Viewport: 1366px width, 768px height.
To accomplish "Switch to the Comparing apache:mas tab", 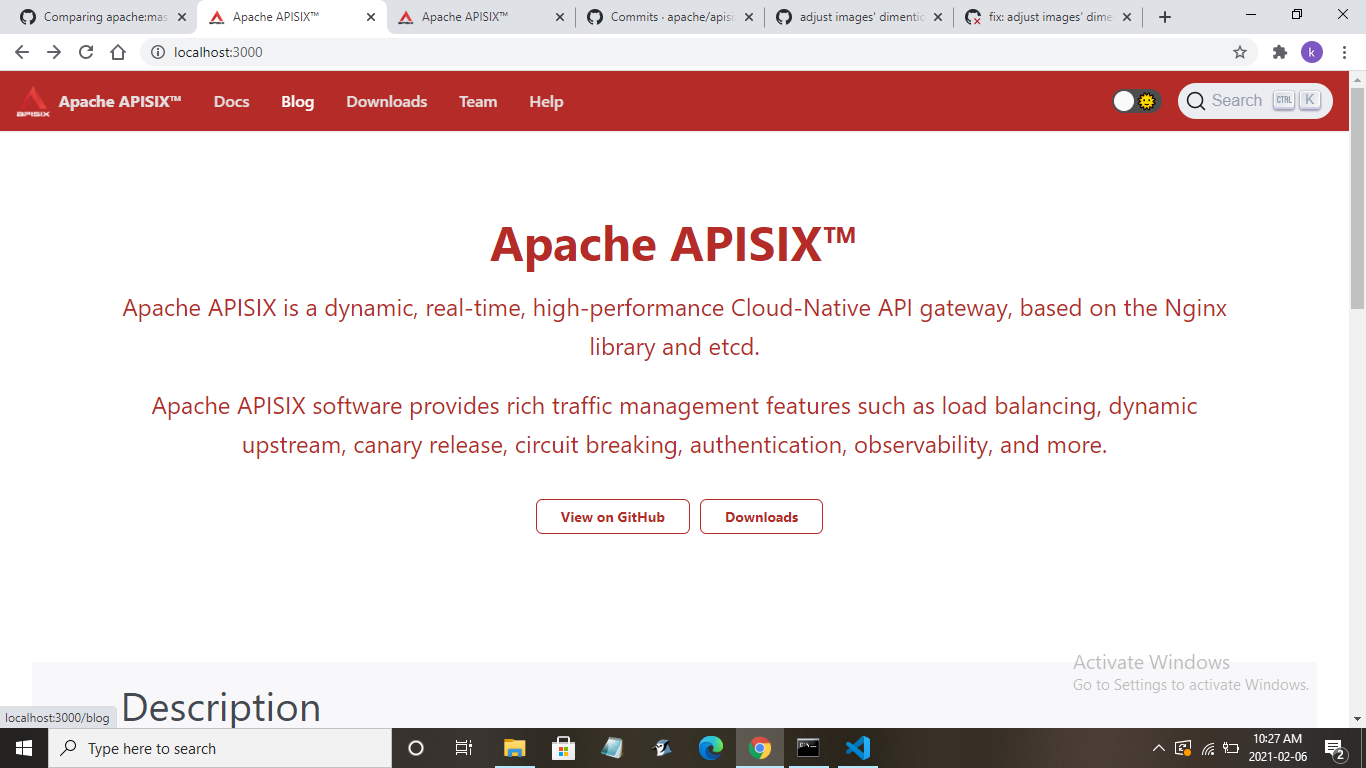I will (105, 17).
